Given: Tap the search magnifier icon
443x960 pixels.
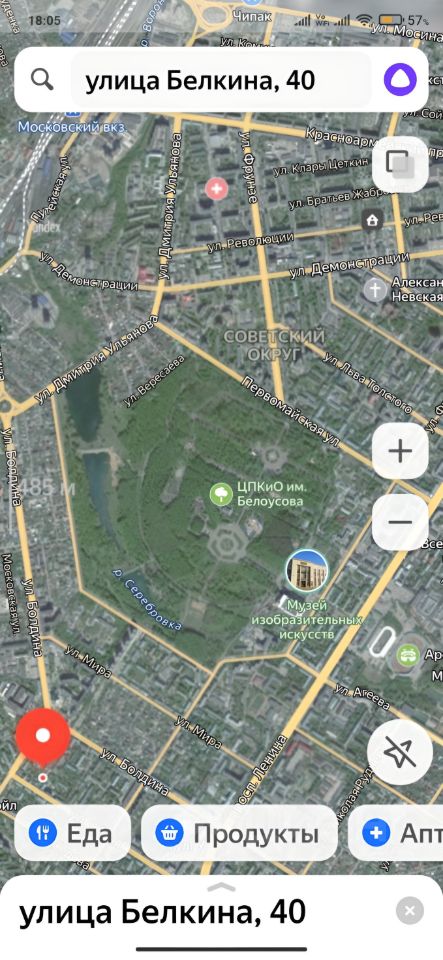Looking at the screenshot, I should [42, 80].
